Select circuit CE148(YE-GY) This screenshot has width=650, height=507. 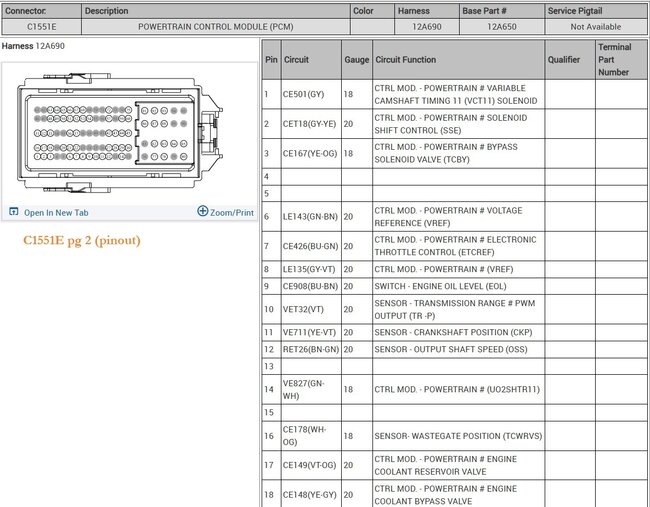(x=309, y=495)
